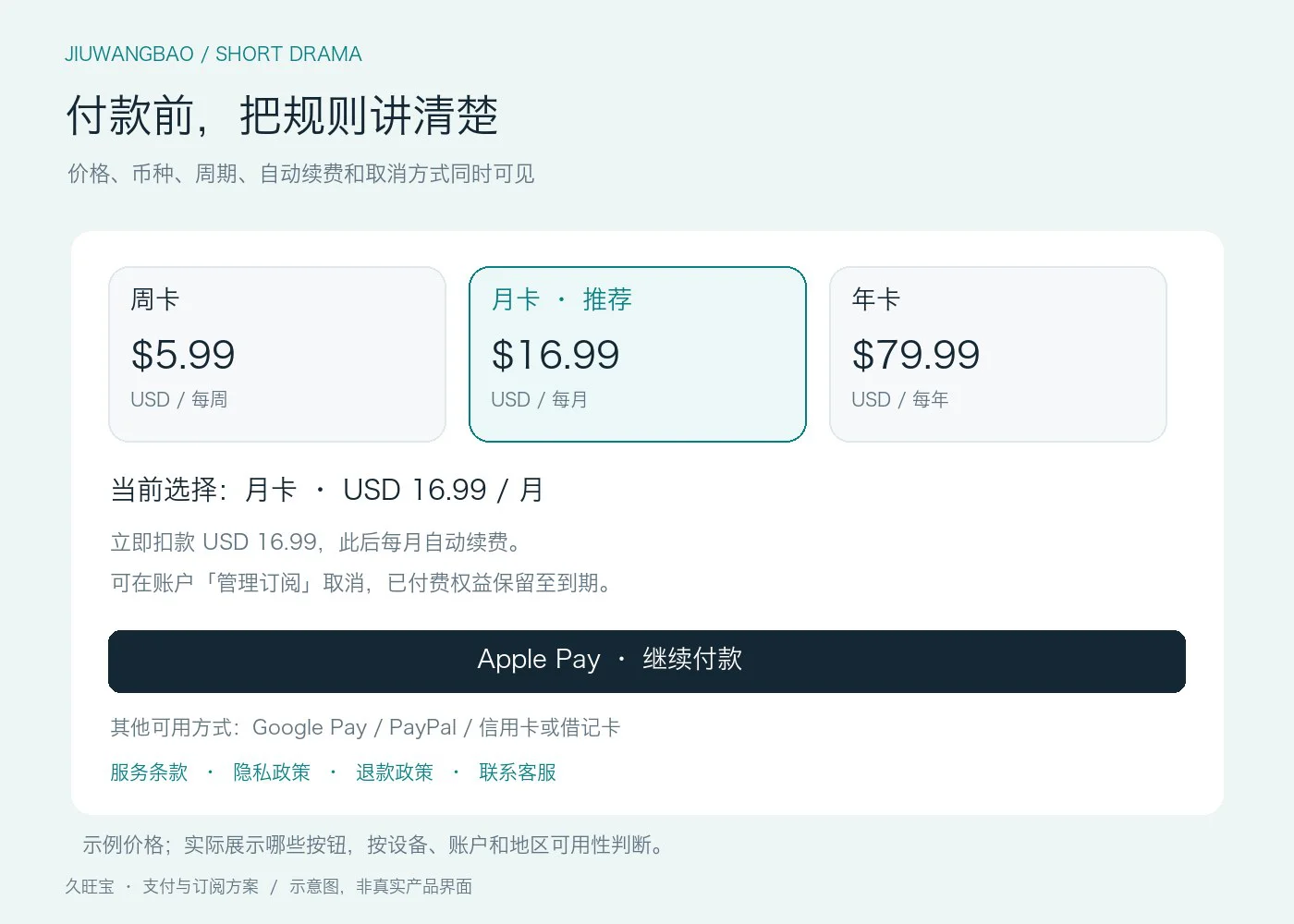Click the $5.99 price text
The height and width of the screenshot is (924, 1294).
coord(183,355)
